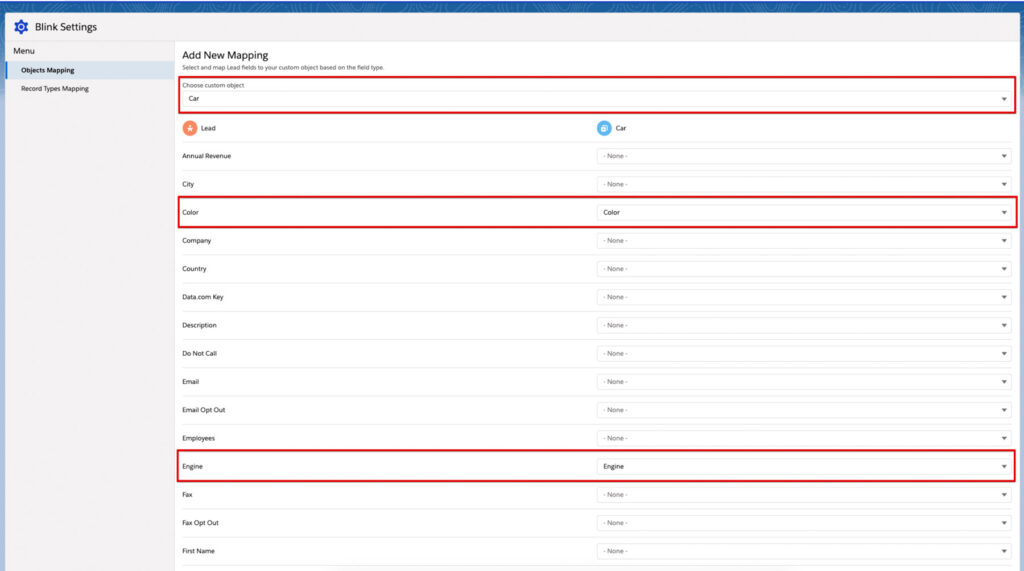Open Description mapping dropdown
Screen dimensions: 1024x571
(804, 325)
